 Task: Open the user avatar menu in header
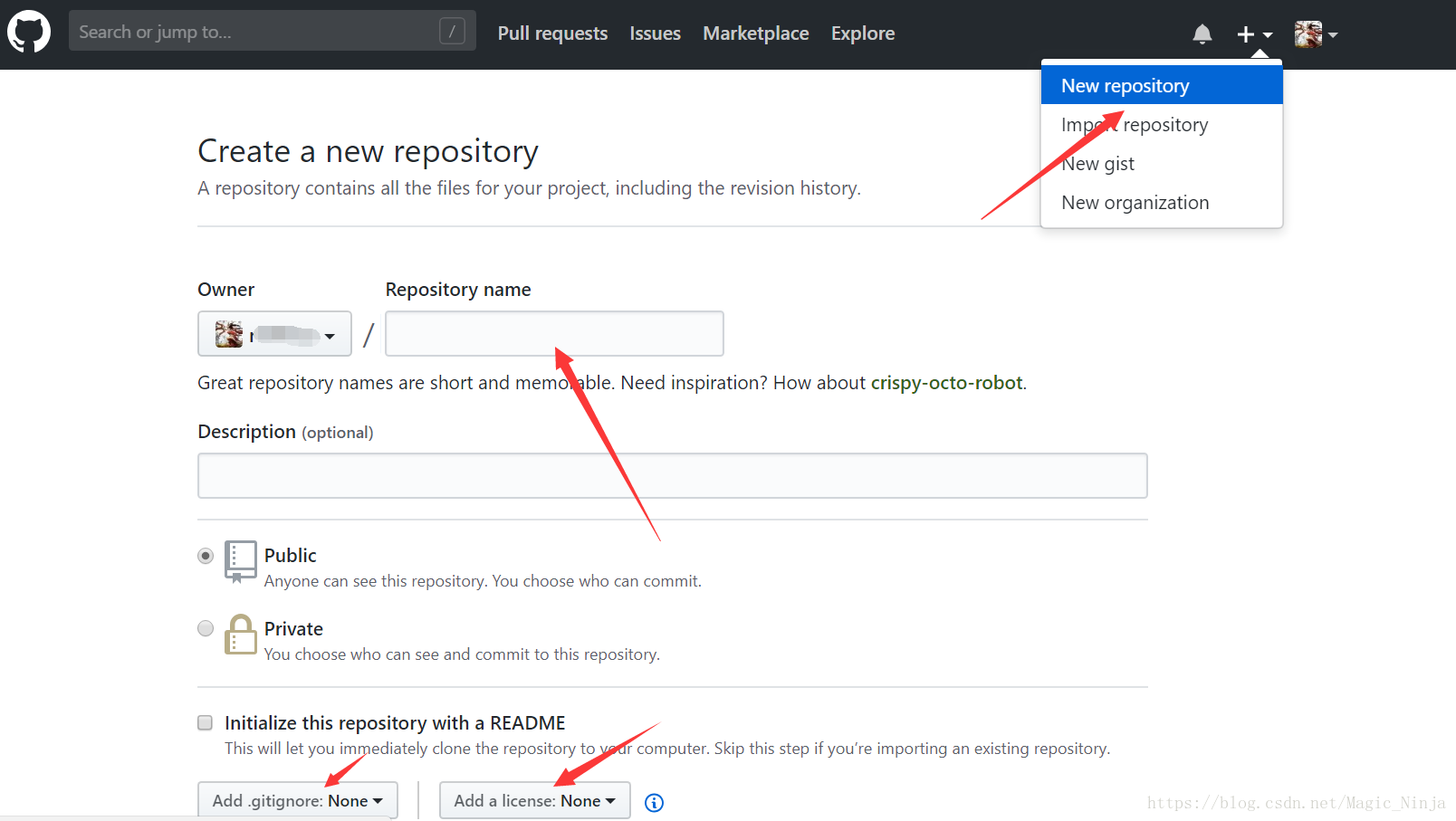[1316, 34]
